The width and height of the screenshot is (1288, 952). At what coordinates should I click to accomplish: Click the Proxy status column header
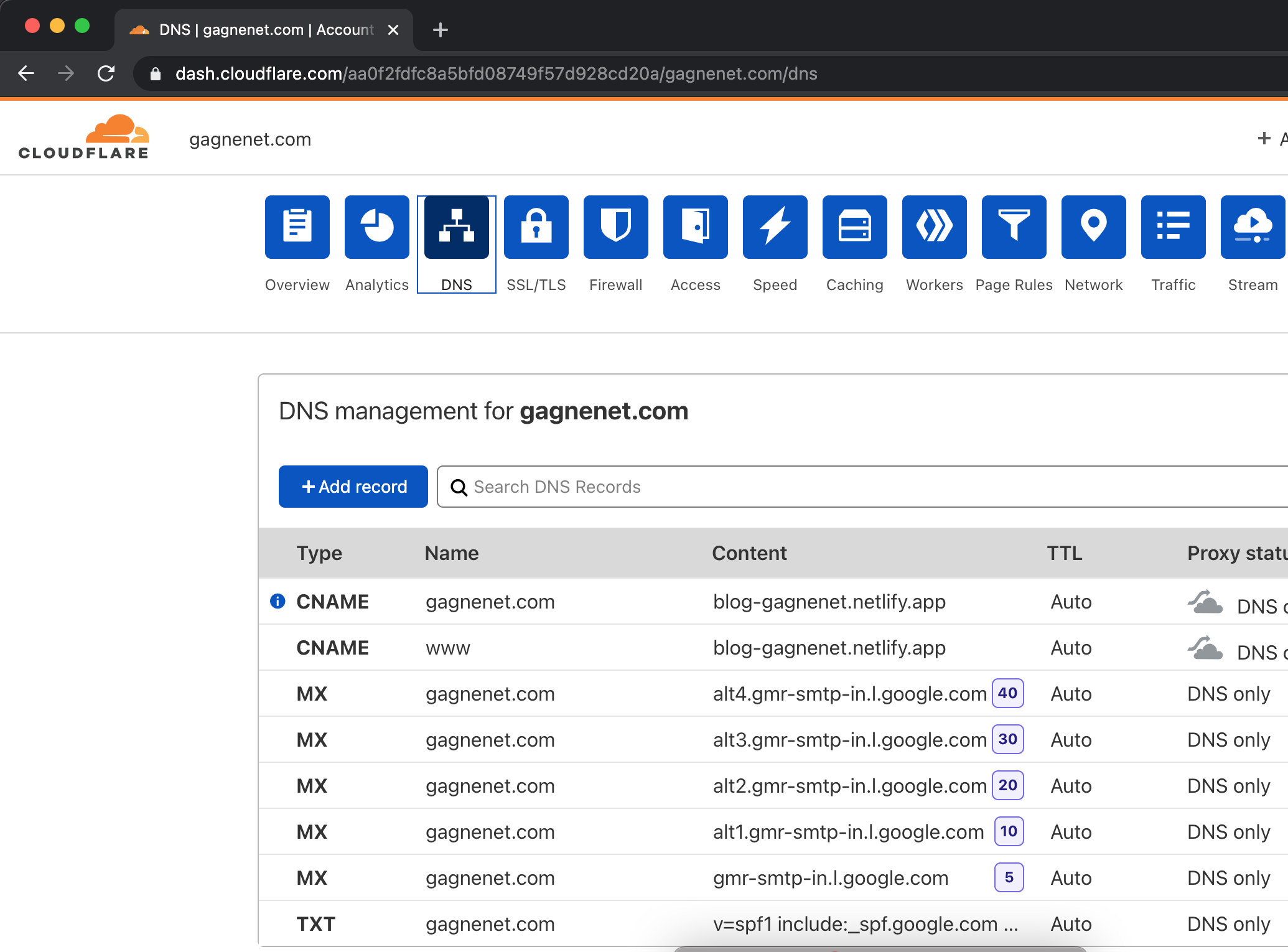(1238, 553)
